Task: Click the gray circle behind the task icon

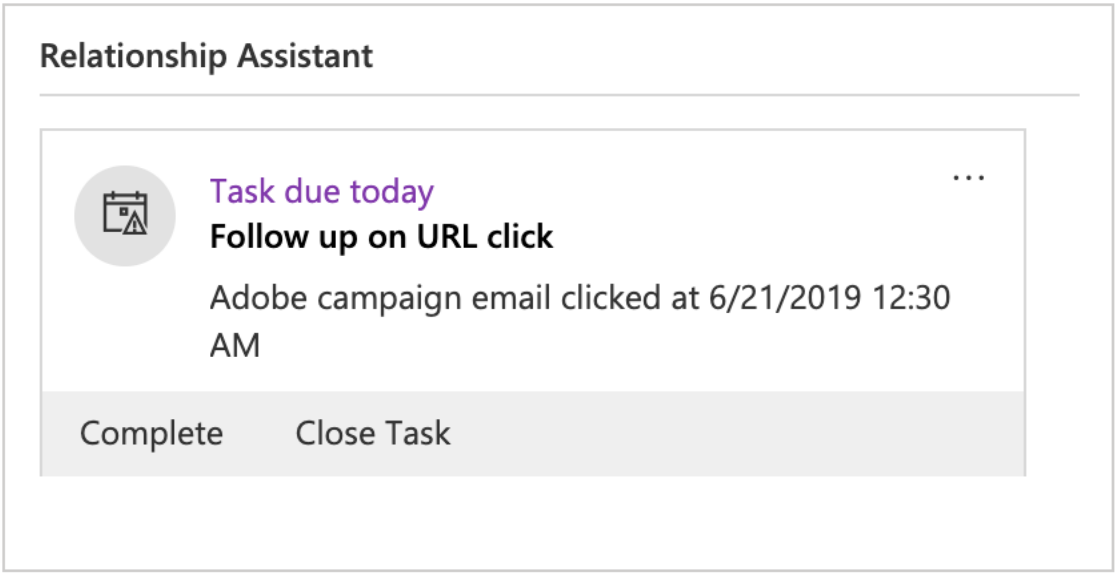Action: coord(93,240)
